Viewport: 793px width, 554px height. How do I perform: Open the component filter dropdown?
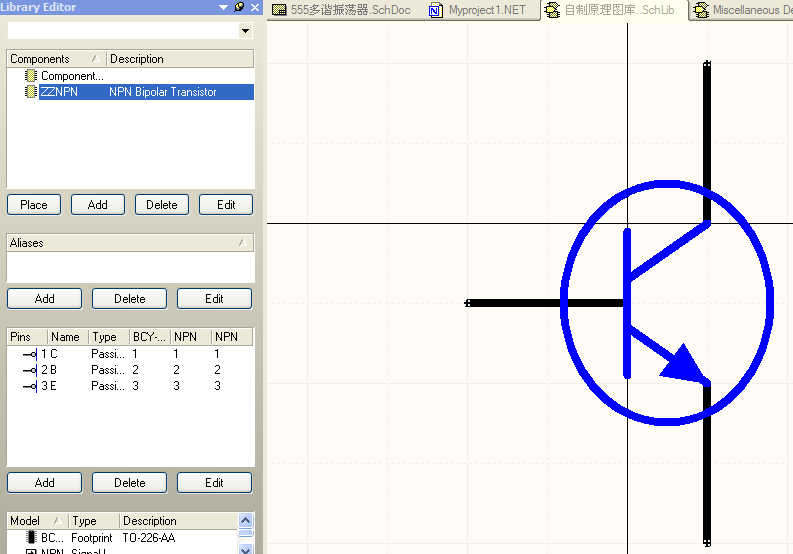click(x=246, y=31)
